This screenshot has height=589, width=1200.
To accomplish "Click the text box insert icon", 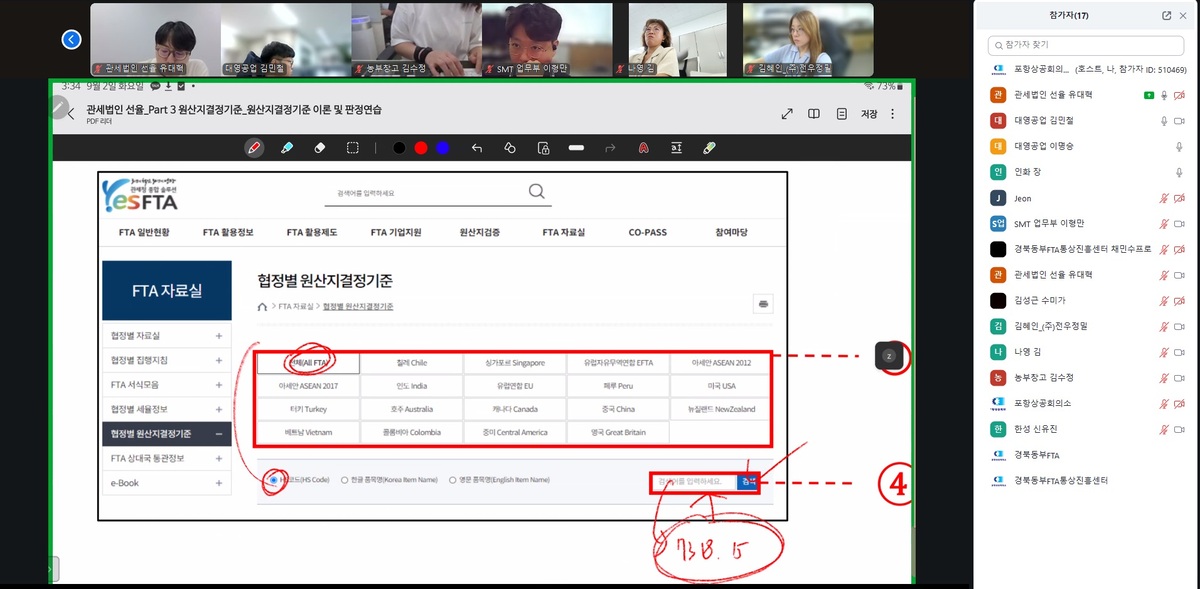I will [x=677, y=148].
